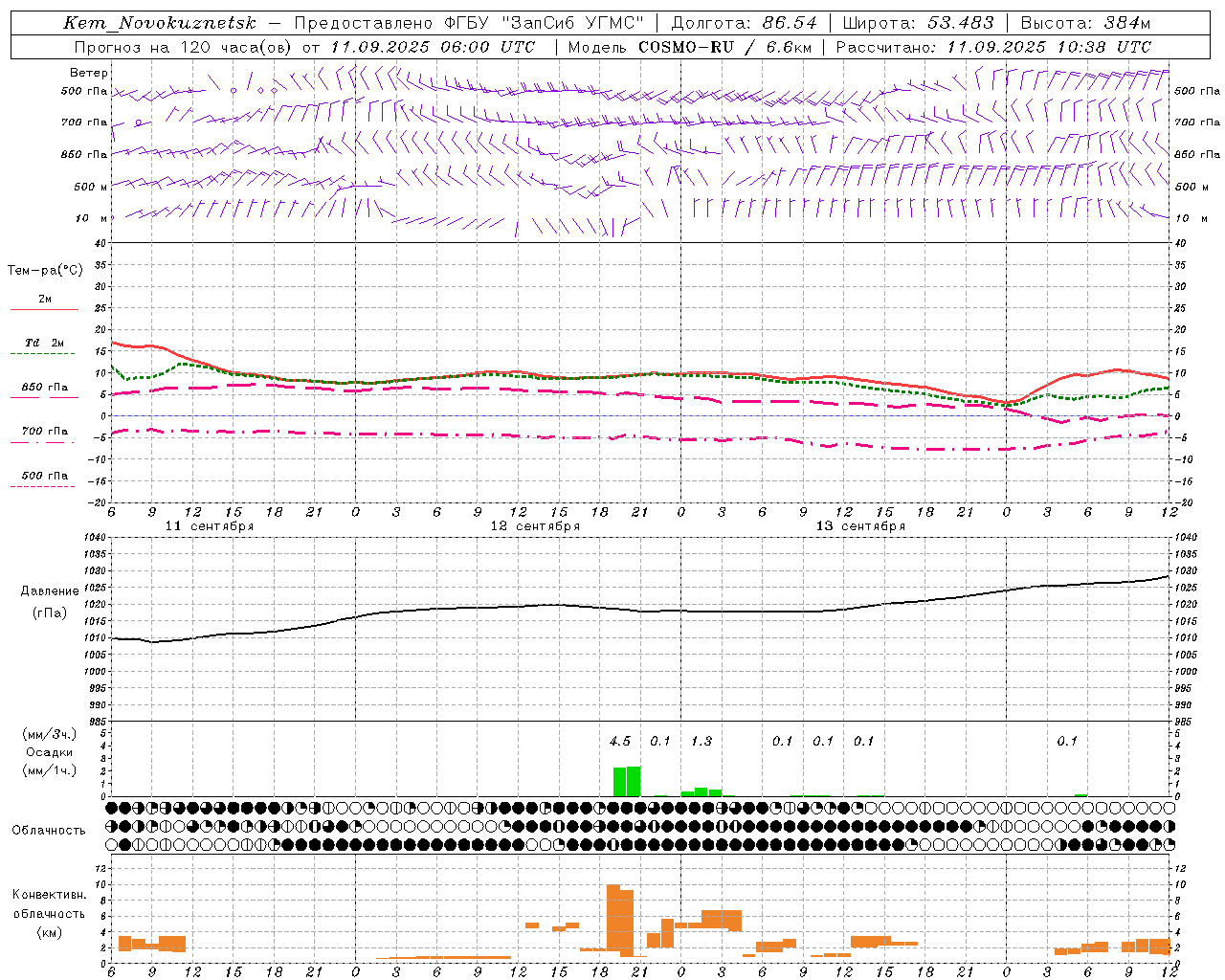1225x980 pixels.
Task: Select the 'Предоставлено ФГБУ "ЗапСиб УГМС"' provider text
Action: click(469, 23)
